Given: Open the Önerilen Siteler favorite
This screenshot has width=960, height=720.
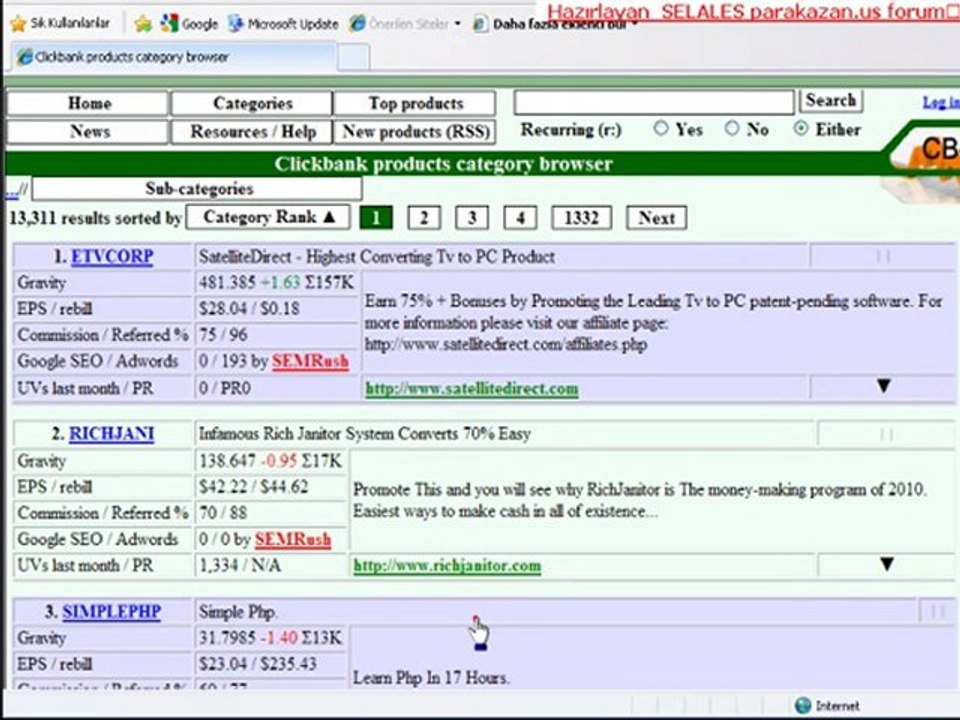Looking at the screenshot, I should (405, 24).
